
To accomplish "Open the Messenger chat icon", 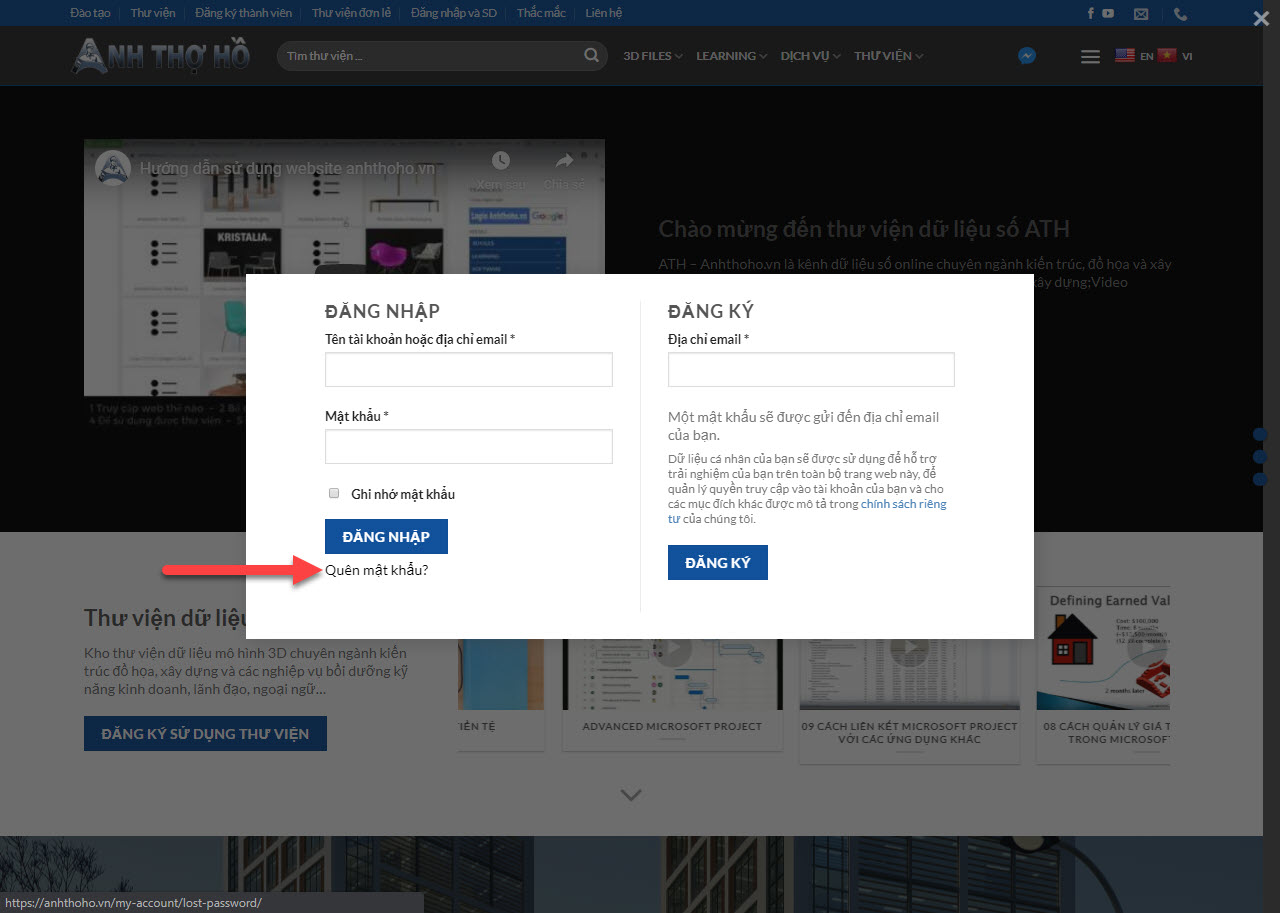I will (1026, 56).
